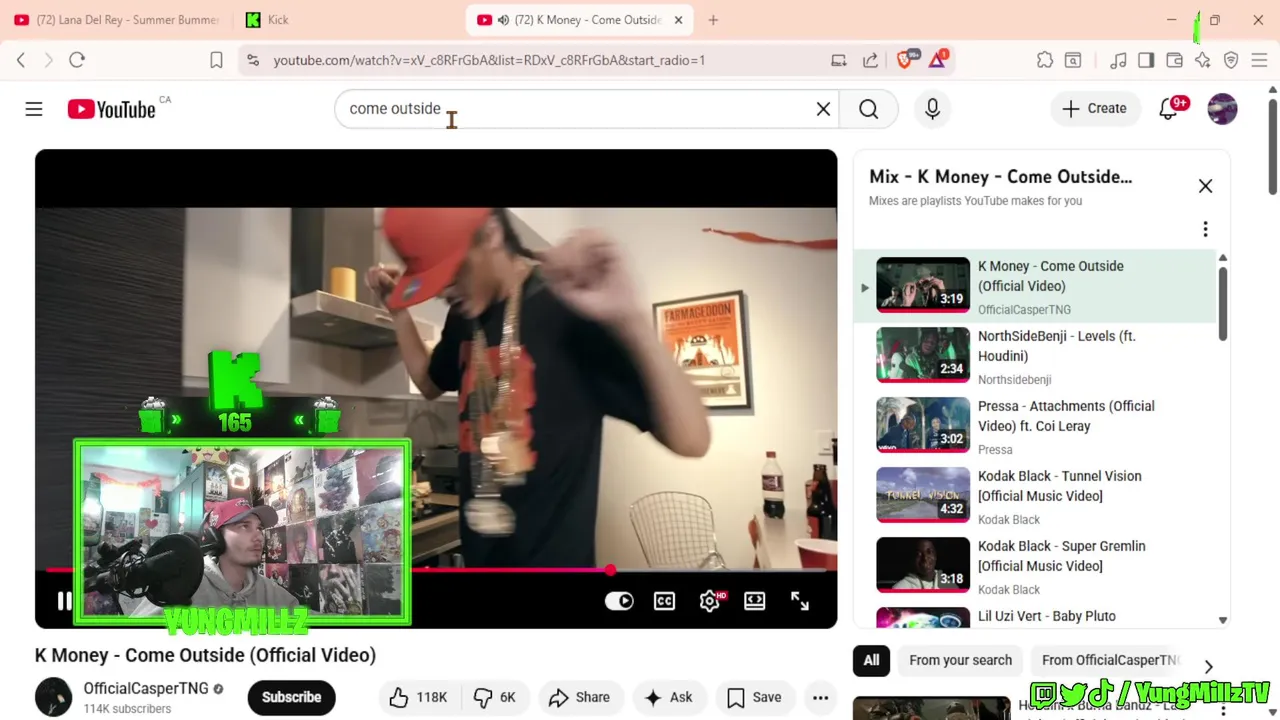Go back in browser history
The height and width of the screenshot is (720, 1280).
click(21, 60)
